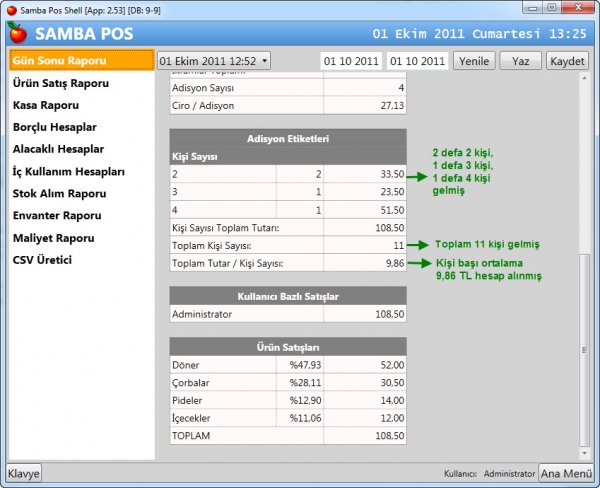
Task: Select Stok Alım Raporu
Action: tap(59, 194)
